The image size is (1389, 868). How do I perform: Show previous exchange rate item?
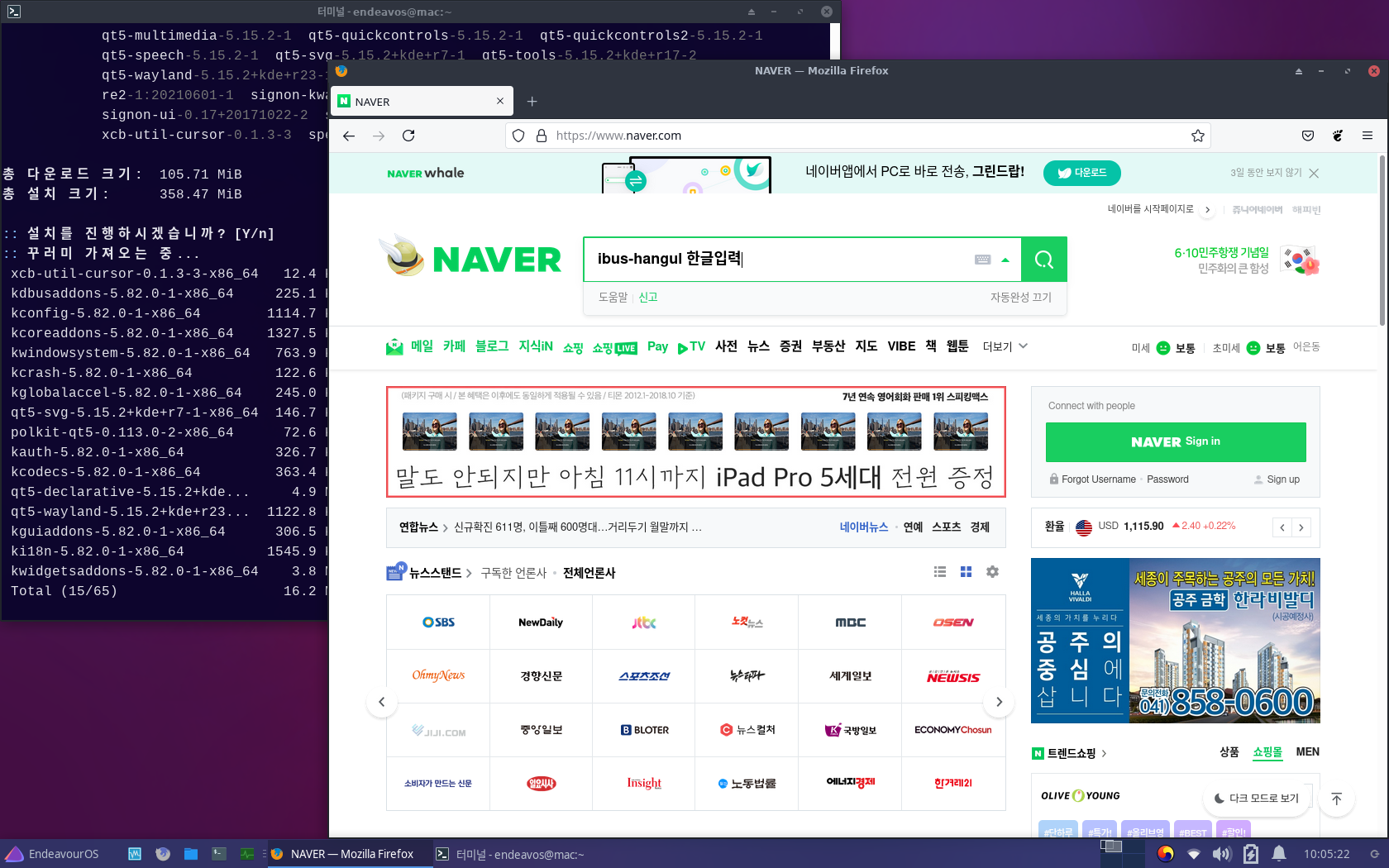1282,527
